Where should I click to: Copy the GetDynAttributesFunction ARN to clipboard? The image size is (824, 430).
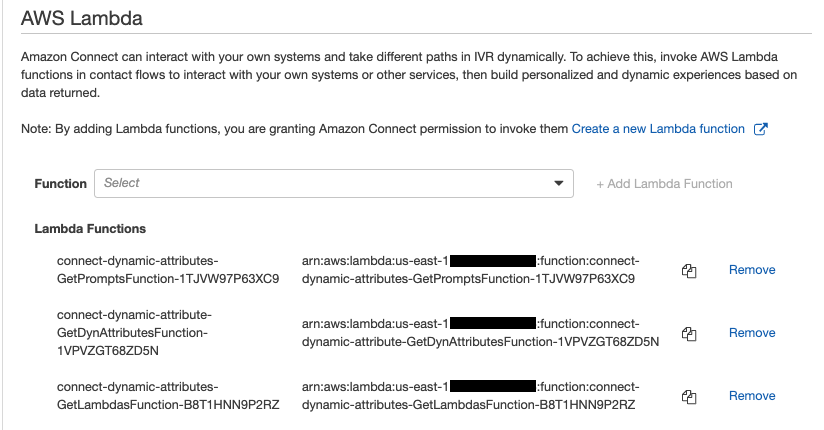(x=689, y=334)
